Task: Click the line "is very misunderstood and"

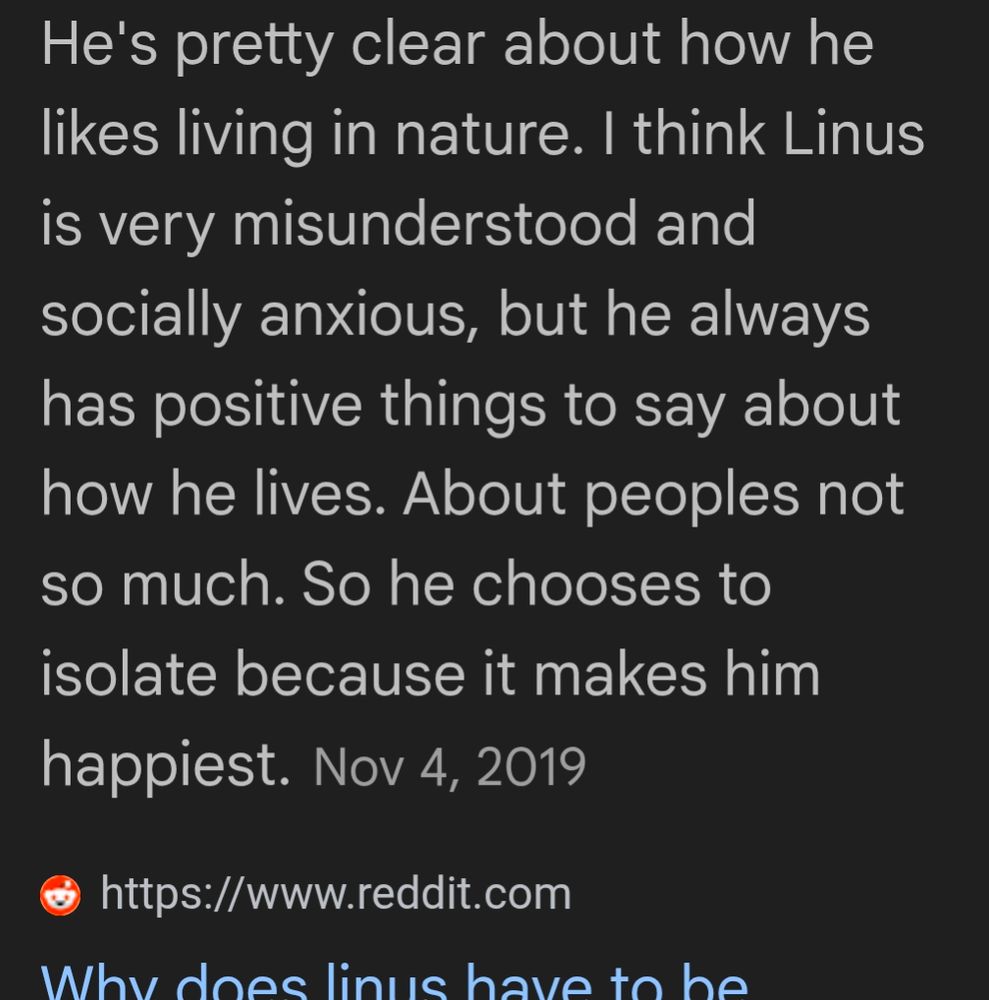Action: pyautogui.click(x=399, y=224)
